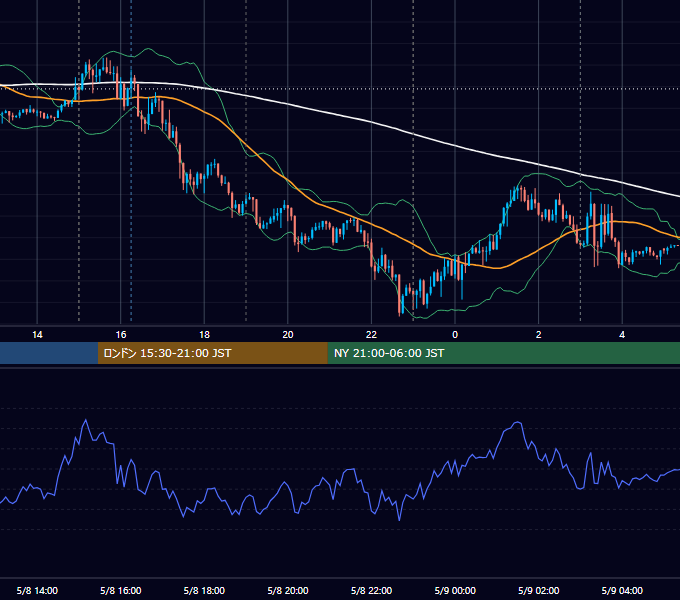Viewport: 680px width, 600px height.
Task: Click the 22 hour axis label
Action: click(x=371, y=335)
